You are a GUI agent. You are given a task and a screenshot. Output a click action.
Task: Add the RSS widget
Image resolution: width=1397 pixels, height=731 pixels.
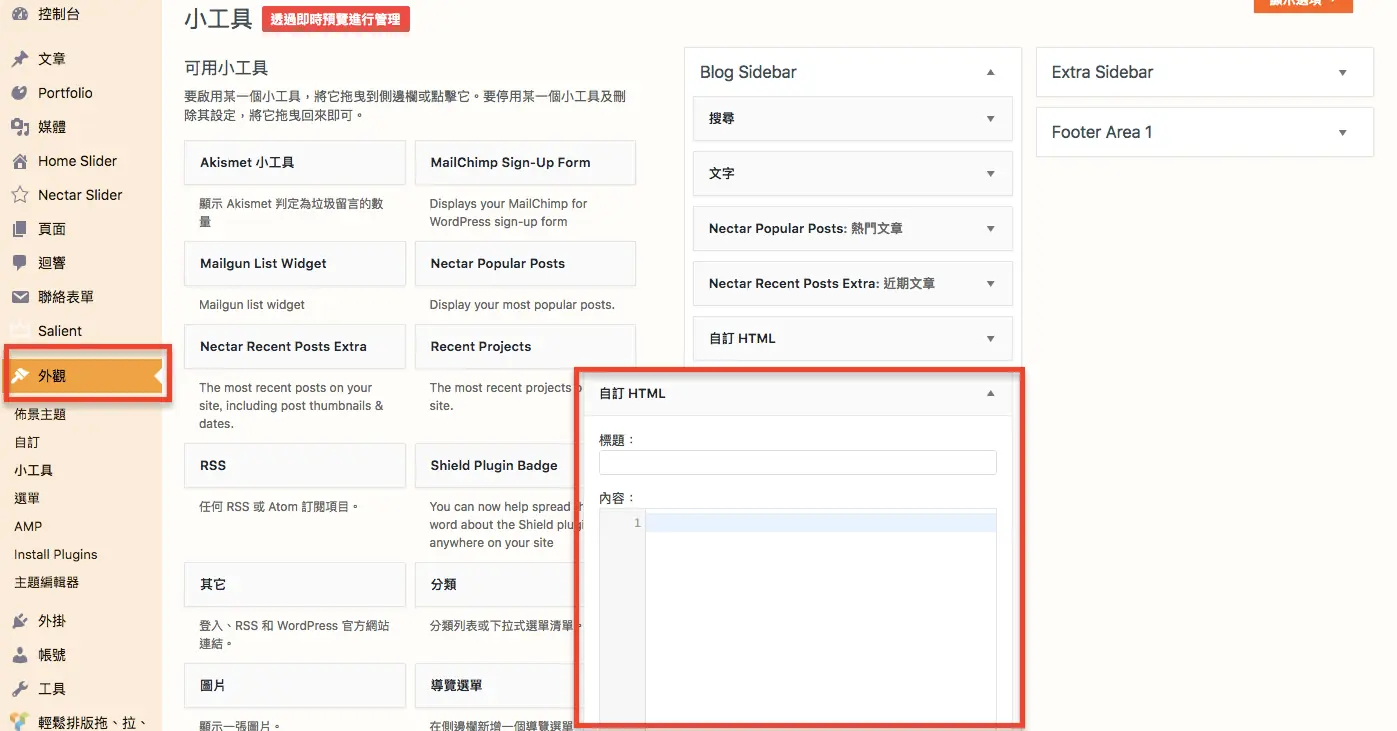point(295,465)
